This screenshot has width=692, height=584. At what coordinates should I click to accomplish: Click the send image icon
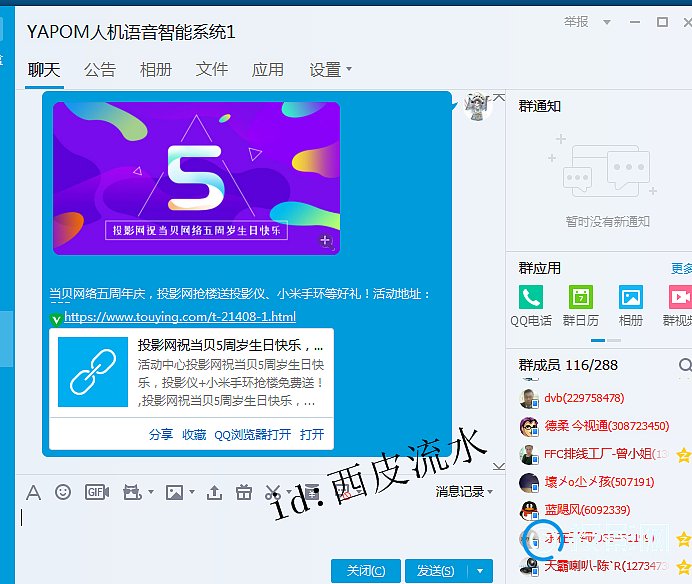coord(174,492)
